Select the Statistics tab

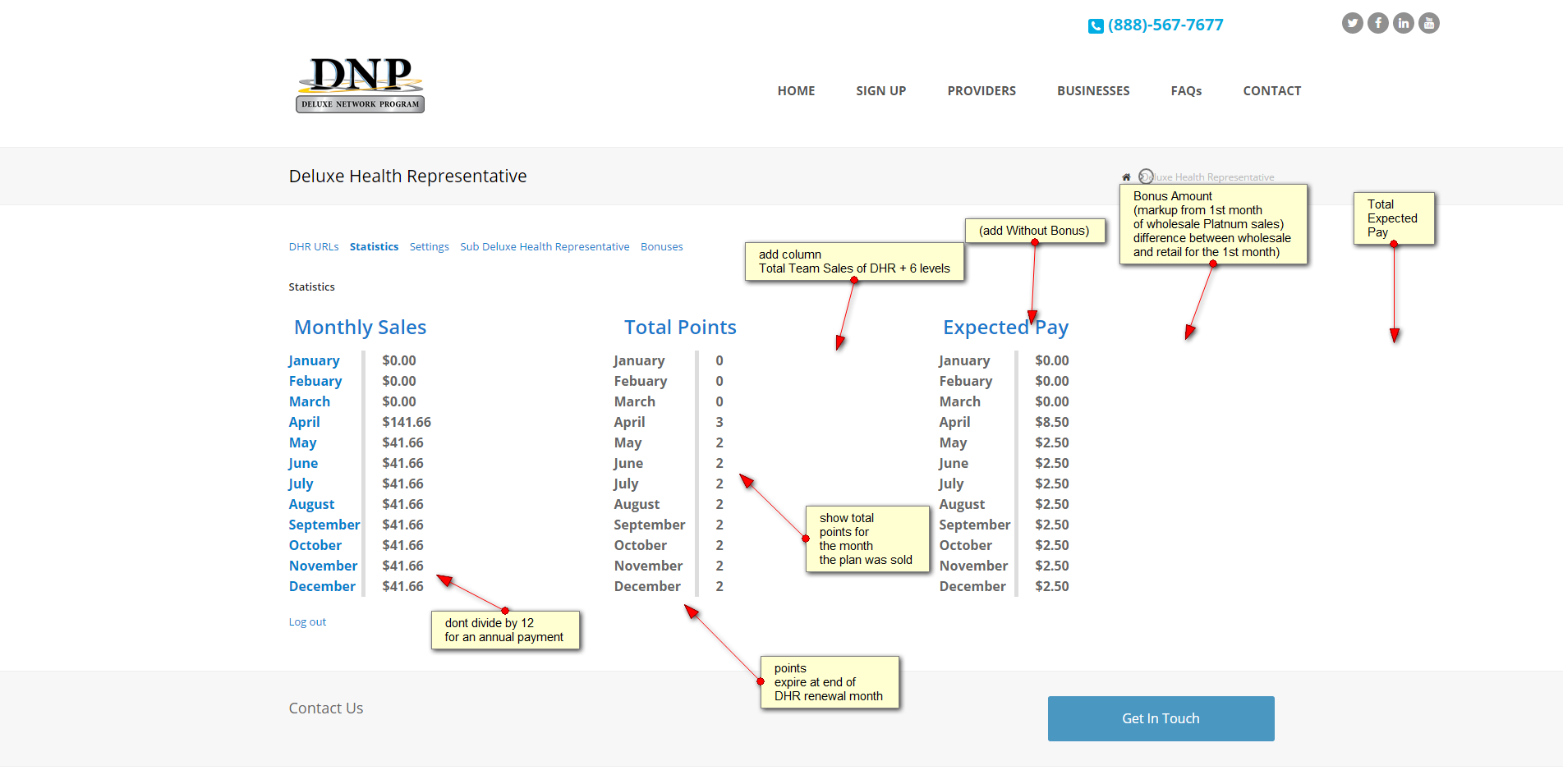point(375,247)
